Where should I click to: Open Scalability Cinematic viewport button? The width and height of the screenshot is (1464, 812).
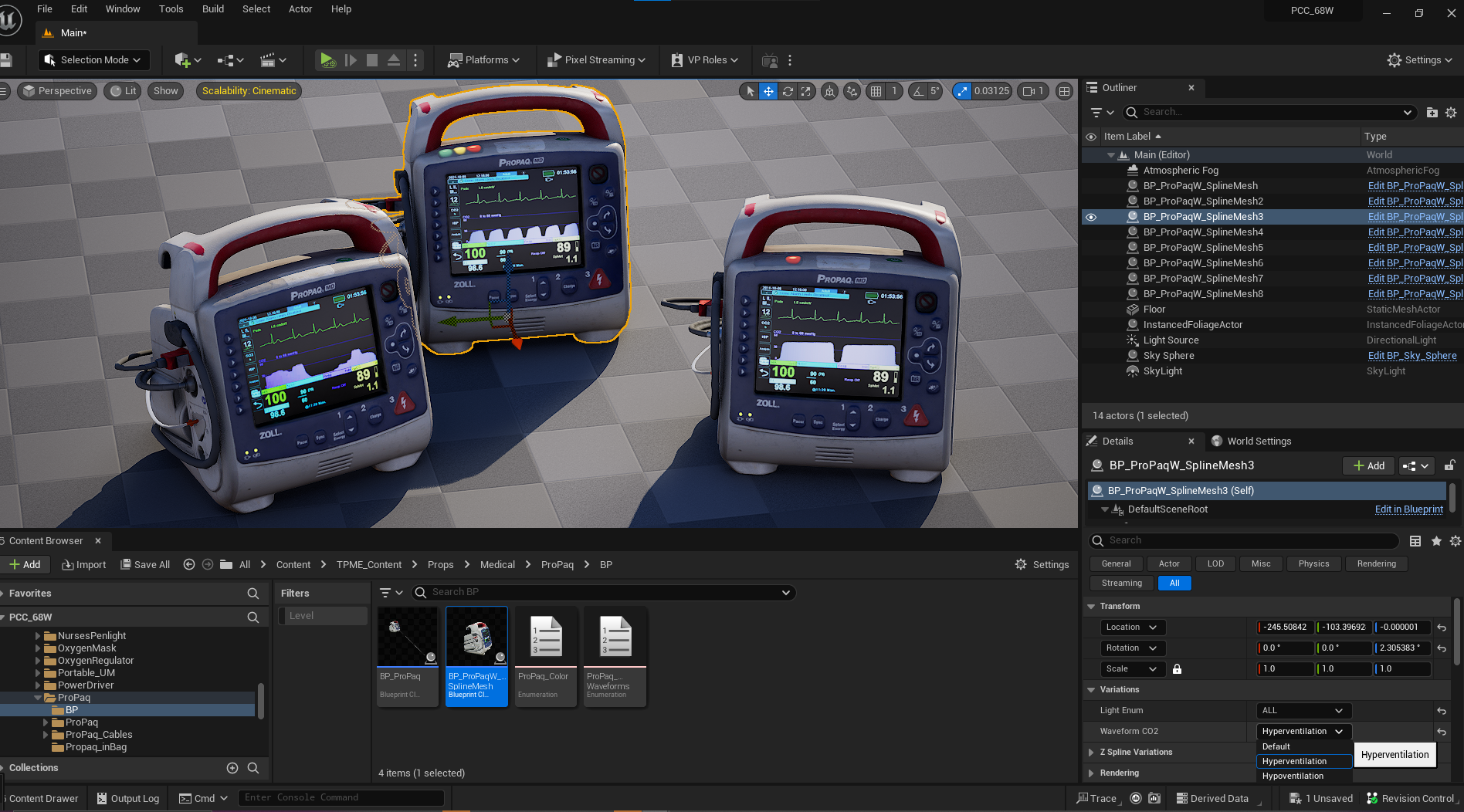(x=249, y=91)
